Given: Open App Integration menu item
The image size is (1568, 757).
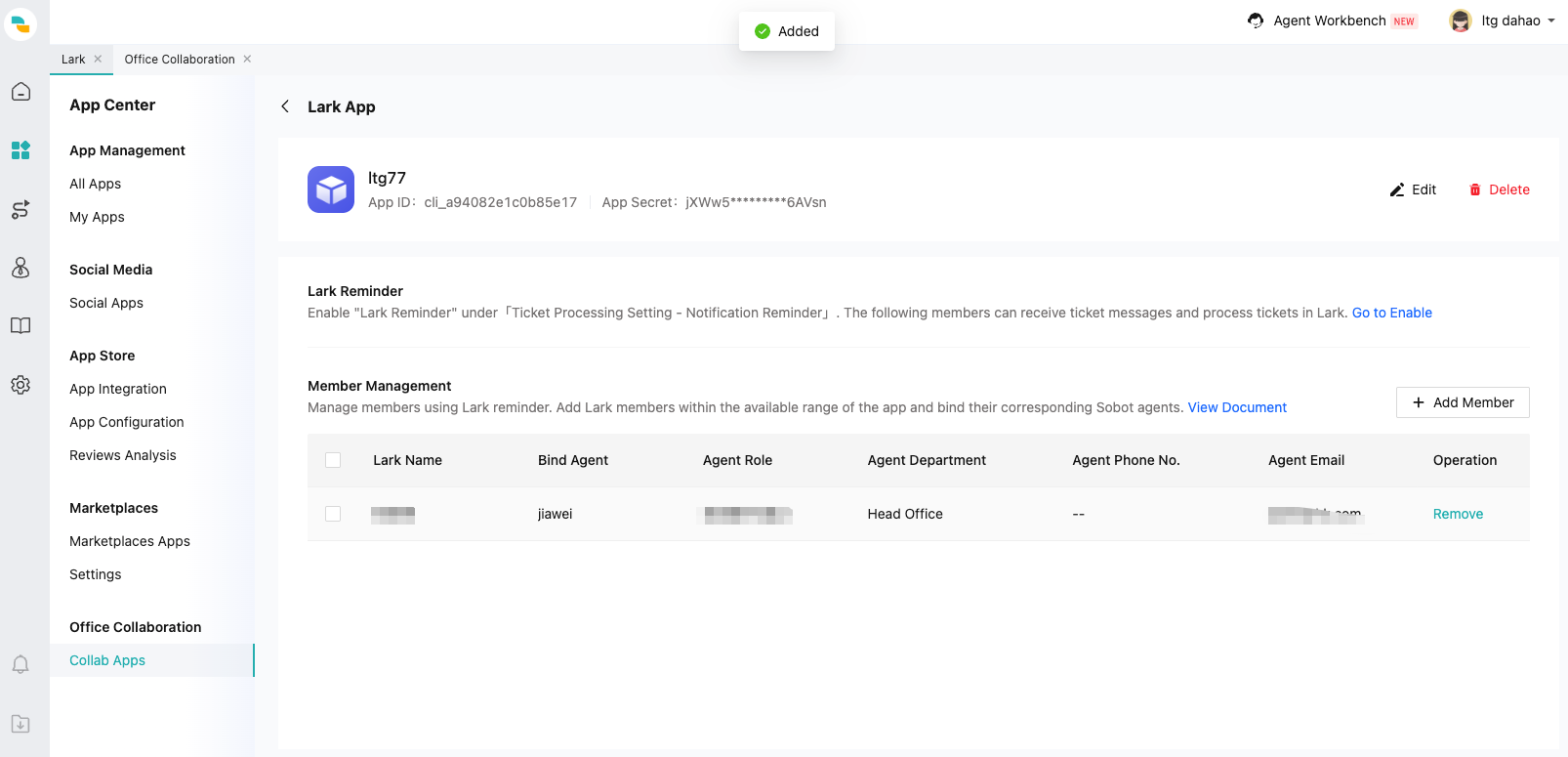Looking at the screenshot, I should pyautogui.click(x=118, y=389).
